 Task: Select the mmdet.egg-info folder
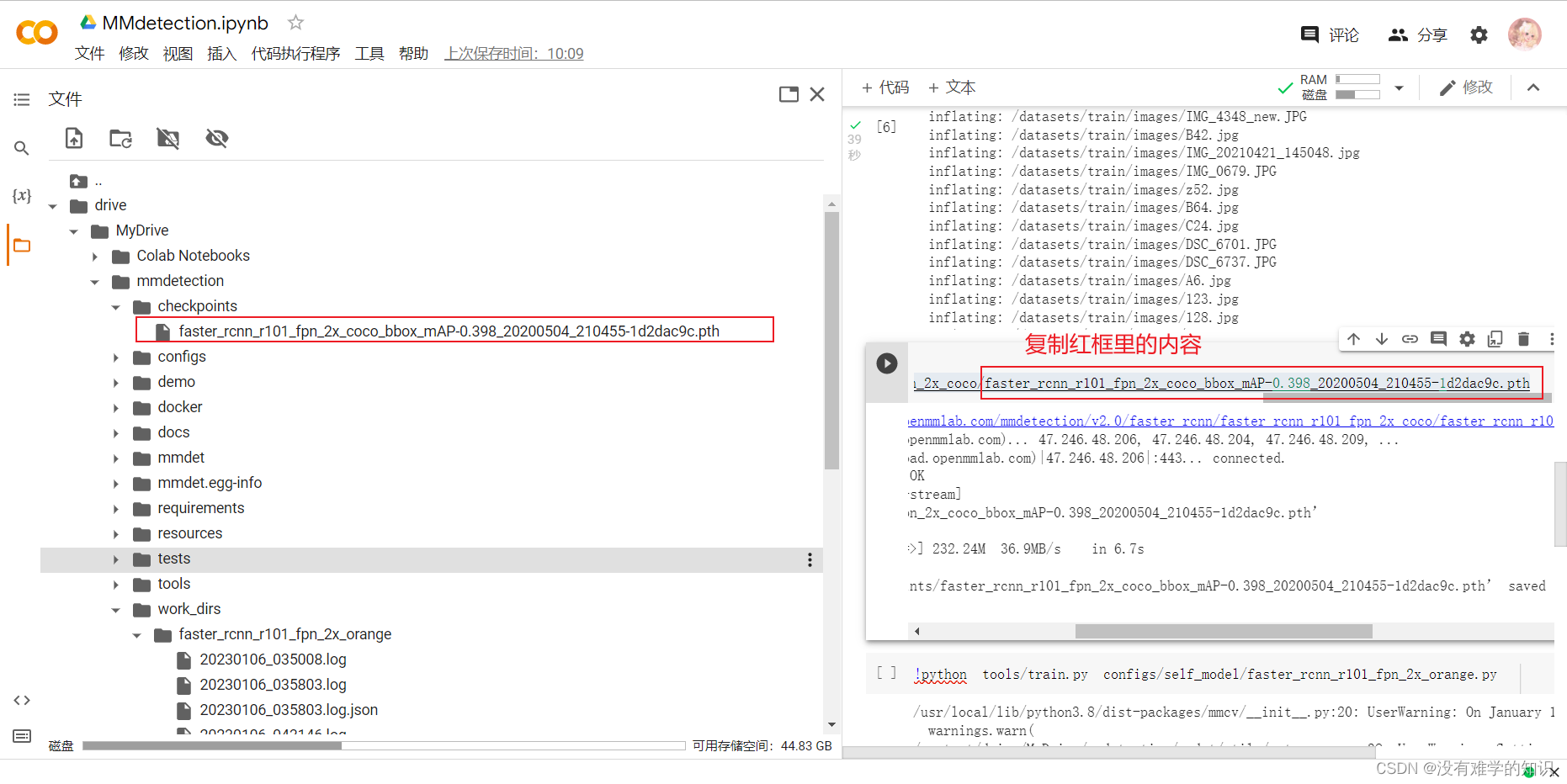[210, 483]
